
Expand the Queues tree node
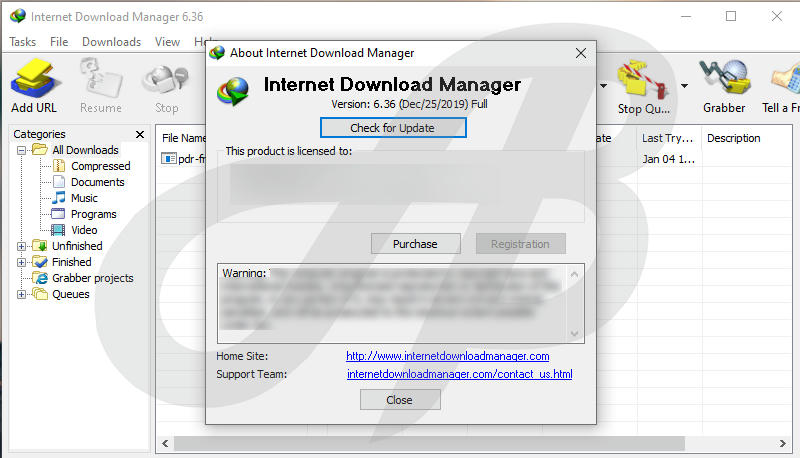pyautogui.click(x=21, y=294)
